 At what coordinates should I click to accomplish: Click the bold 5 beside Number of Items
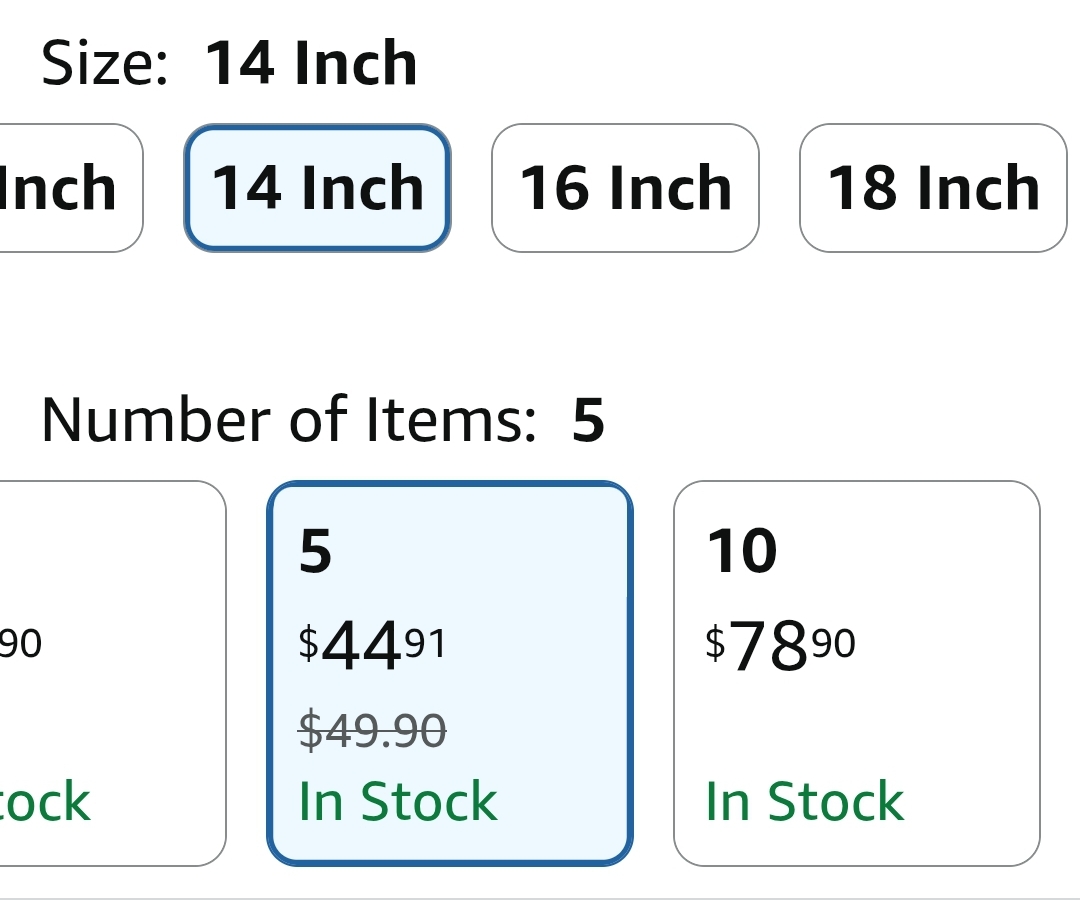(x=588, y=420)
